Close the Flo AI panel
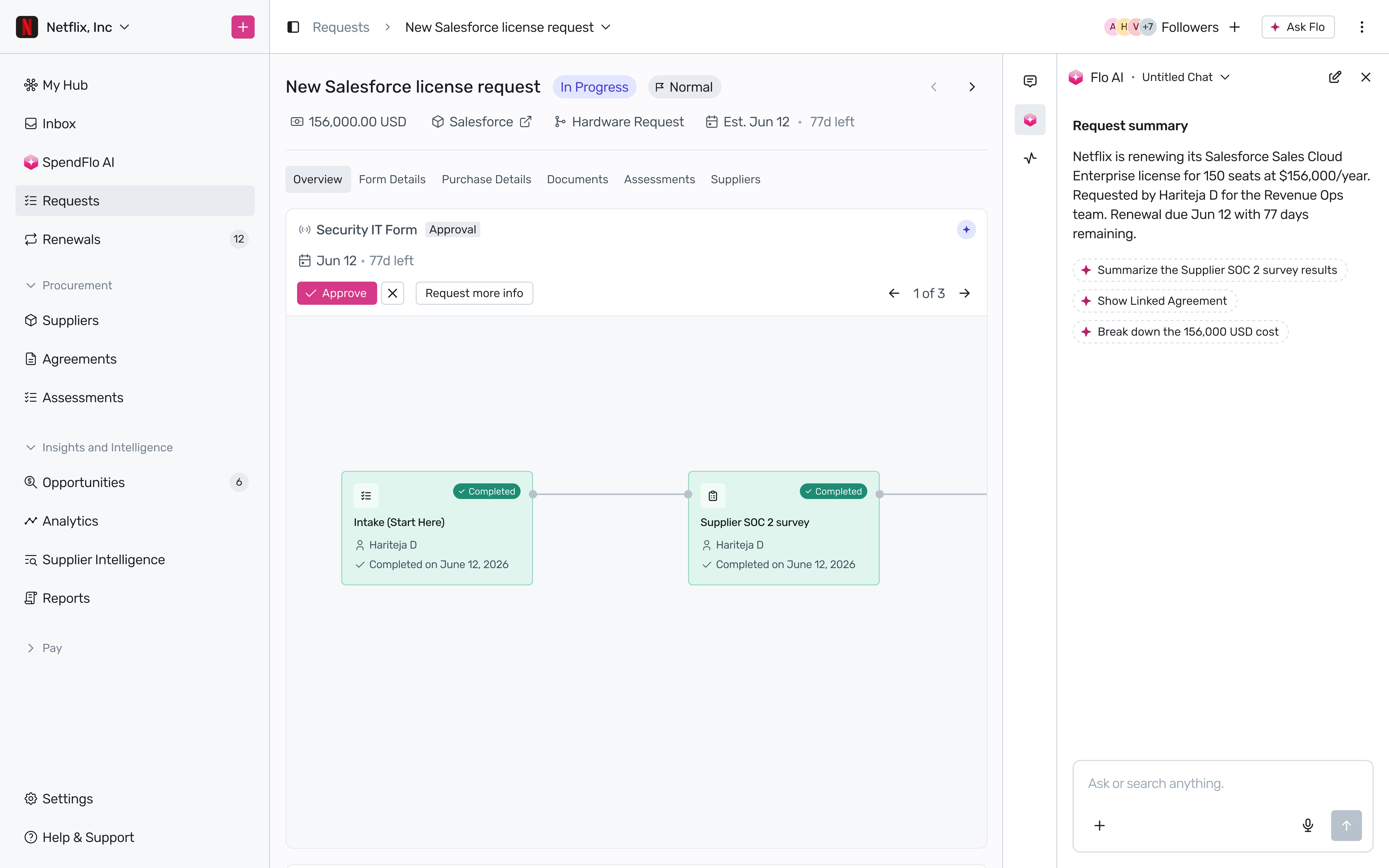Image resolution: width=1389 pixels, height=868 pixels. point(1365,77)
